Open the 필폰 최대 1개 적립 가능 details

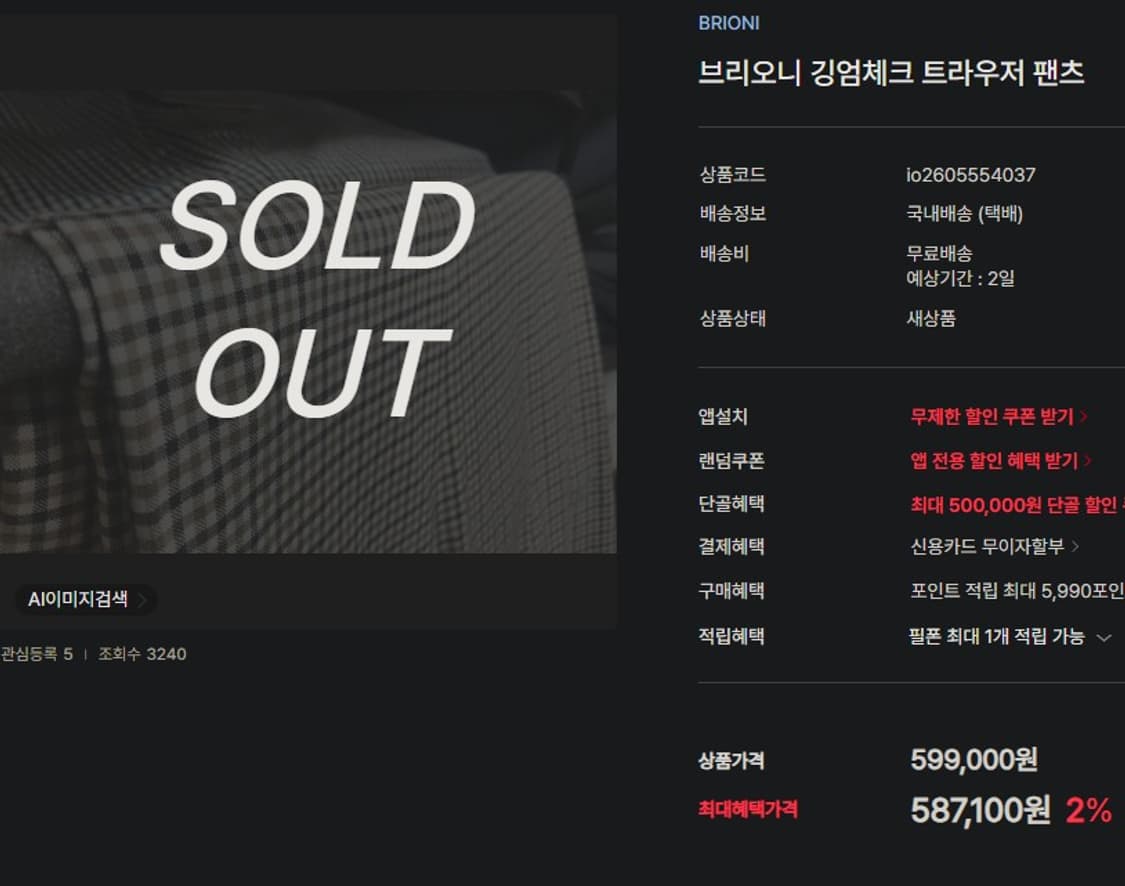[996, 637]
